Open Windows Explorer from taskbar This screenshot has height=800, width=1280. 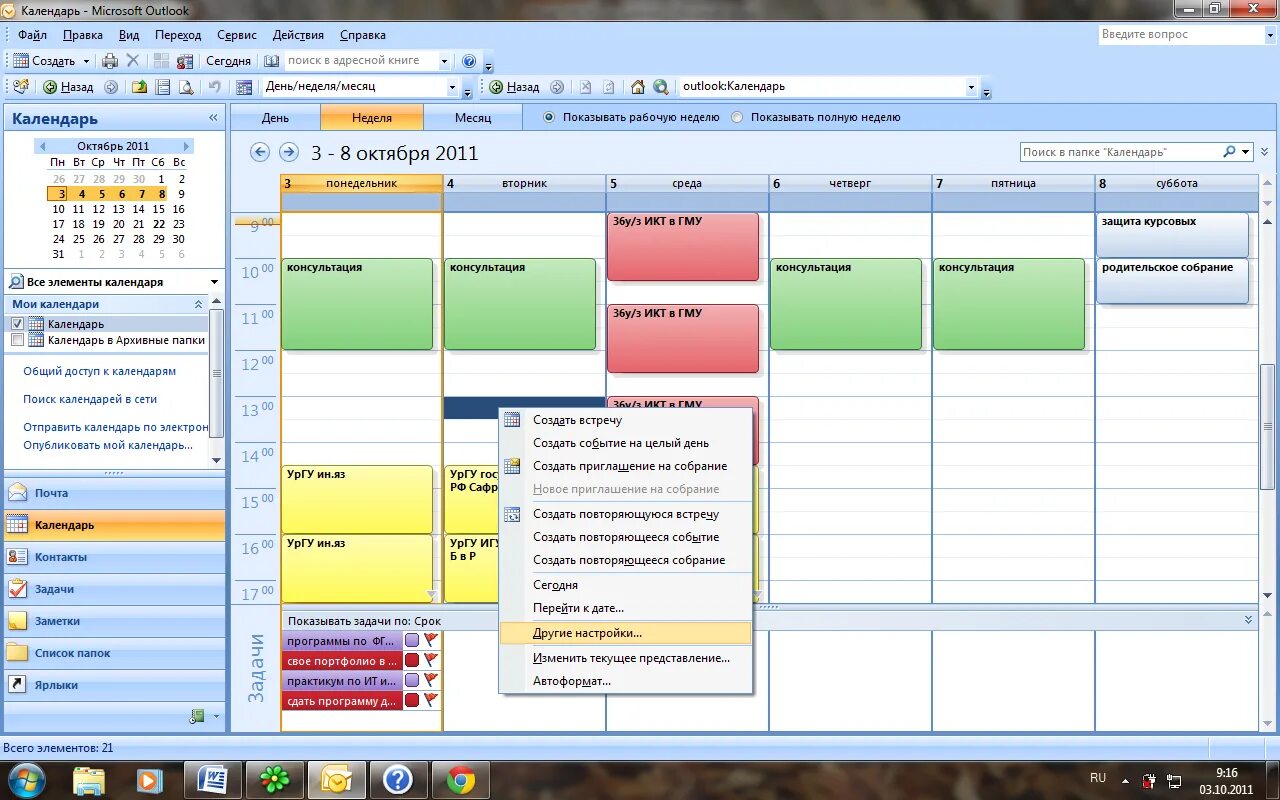89,779
